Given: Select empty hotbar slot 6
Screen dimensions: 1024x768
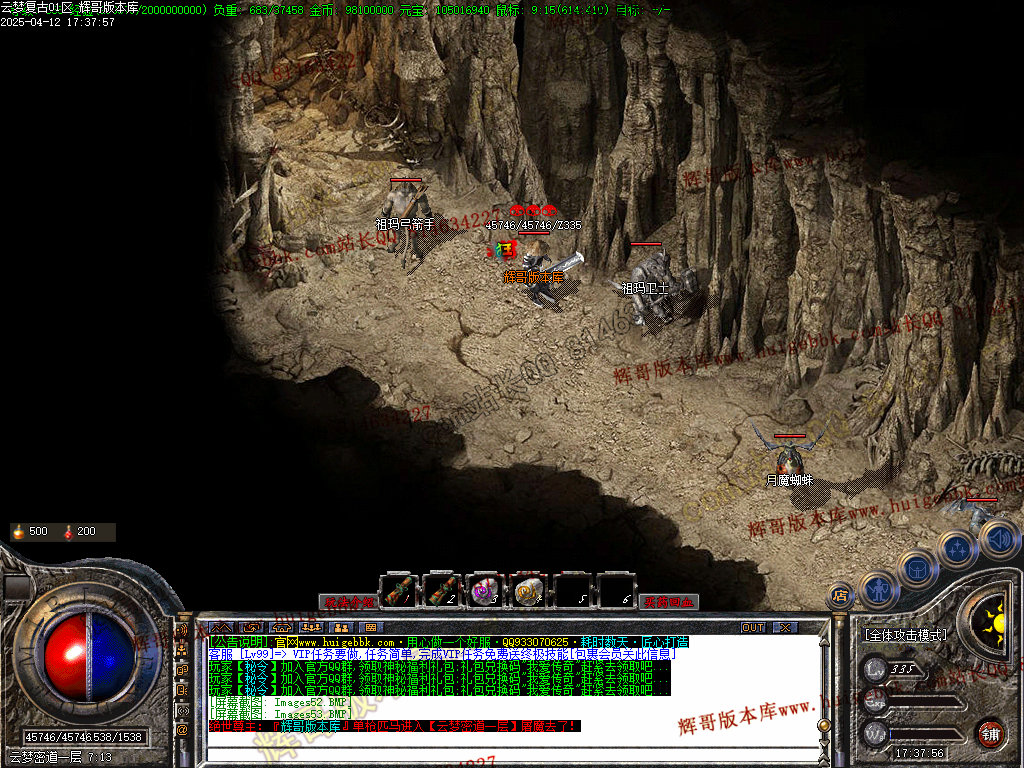Looking at the screenshot, I should click(616, 590).
